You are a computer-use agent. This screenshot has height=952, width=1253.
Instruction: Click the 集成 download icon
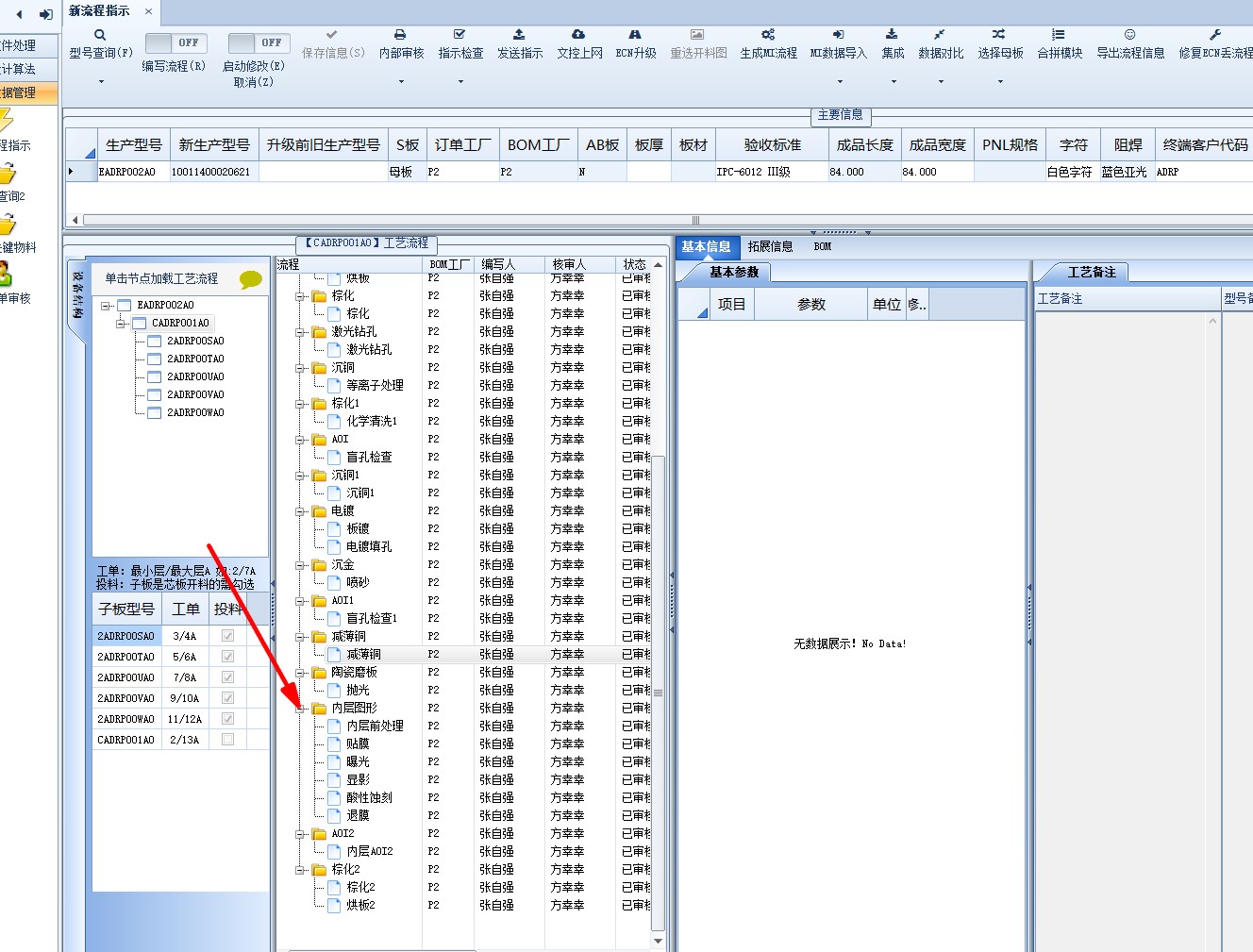click(892, 35)
